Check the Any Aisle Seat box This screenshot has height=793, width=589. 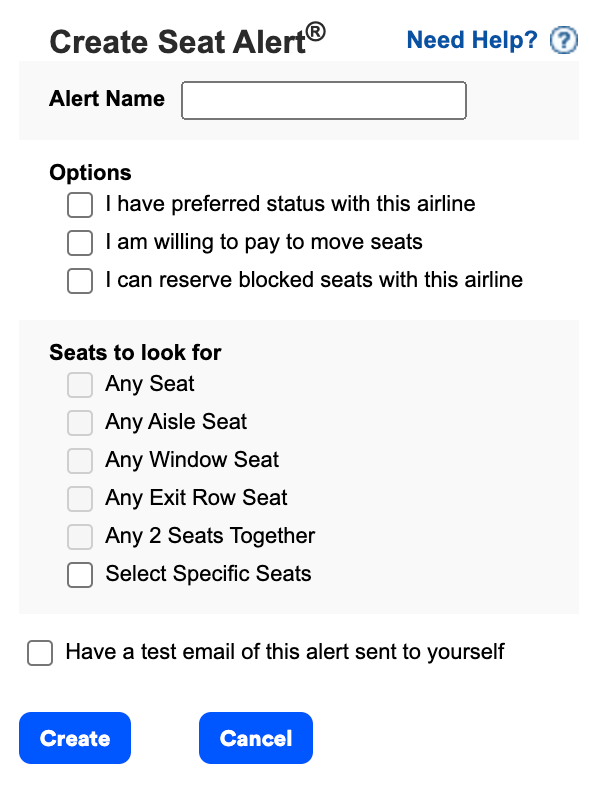tap(80, 423)
